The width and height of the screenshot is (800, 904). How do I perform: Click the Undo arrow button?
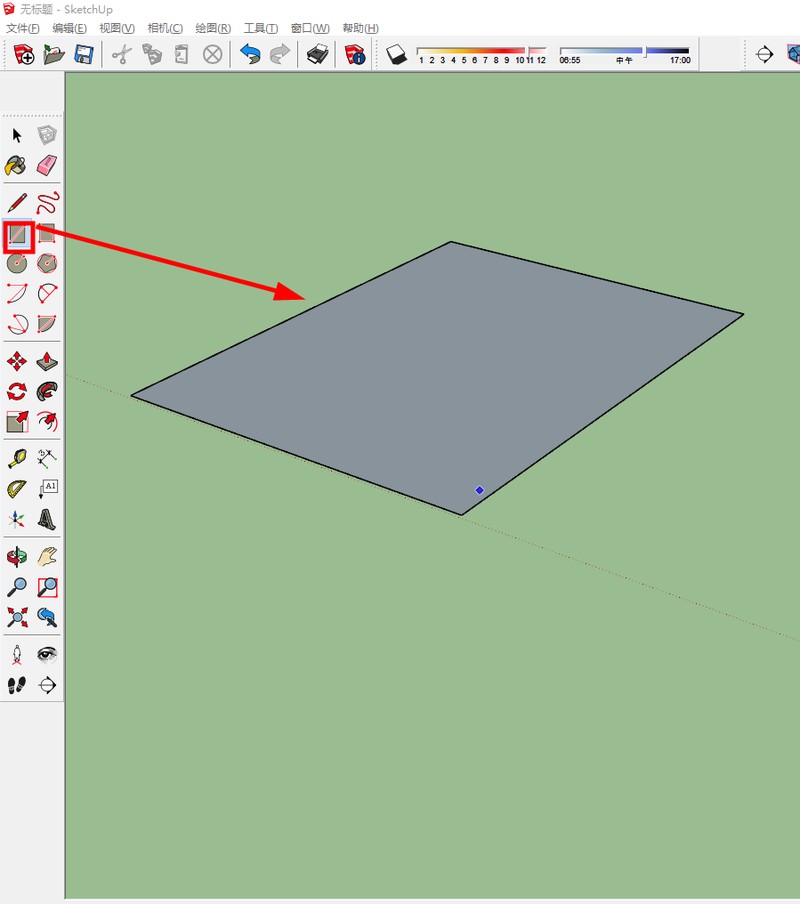click(x=250, y=55)
